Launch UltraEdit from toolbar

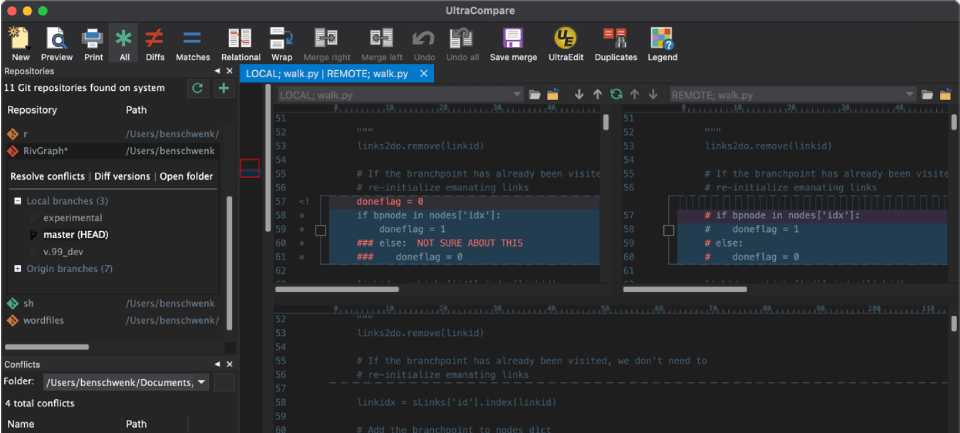pyautogui.click(x=566, y=44)
